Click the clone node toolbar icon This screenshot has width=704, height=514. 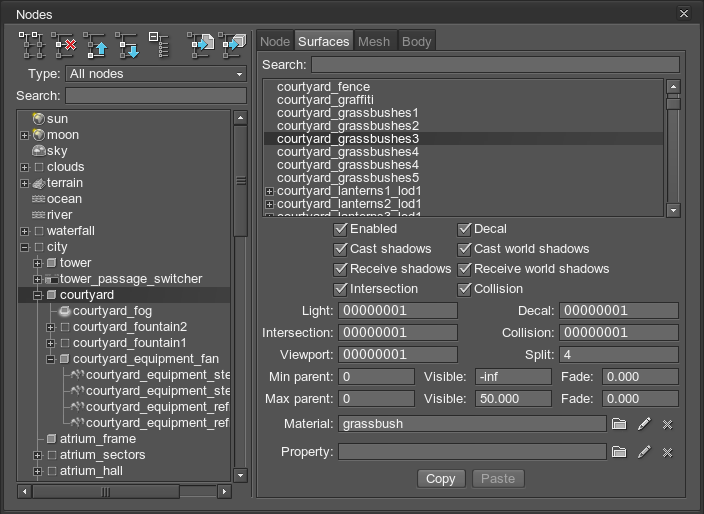click(x=32, y=45)
